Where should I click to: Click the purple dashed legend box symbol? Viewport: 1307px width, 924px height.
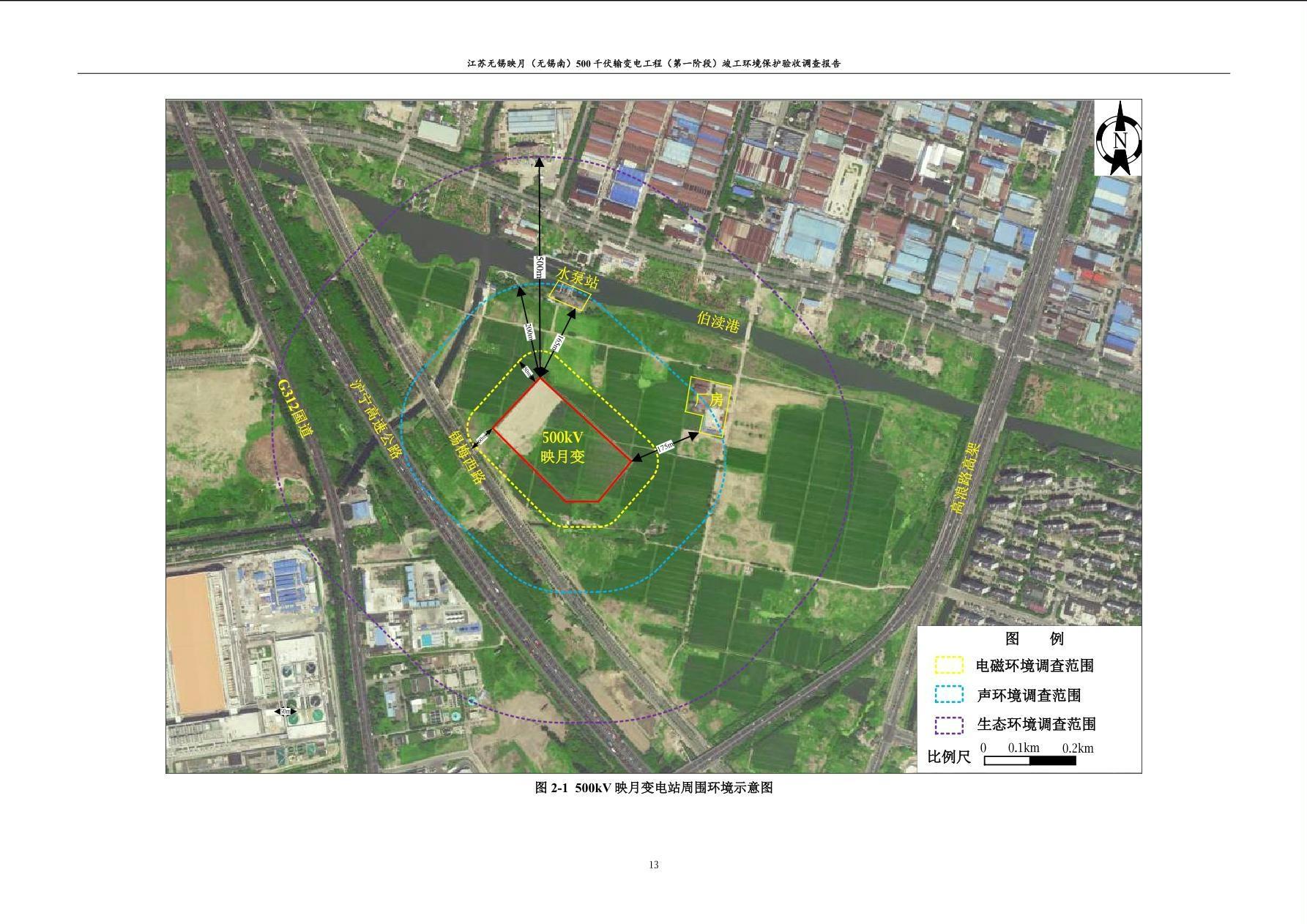tap(948, 724)
